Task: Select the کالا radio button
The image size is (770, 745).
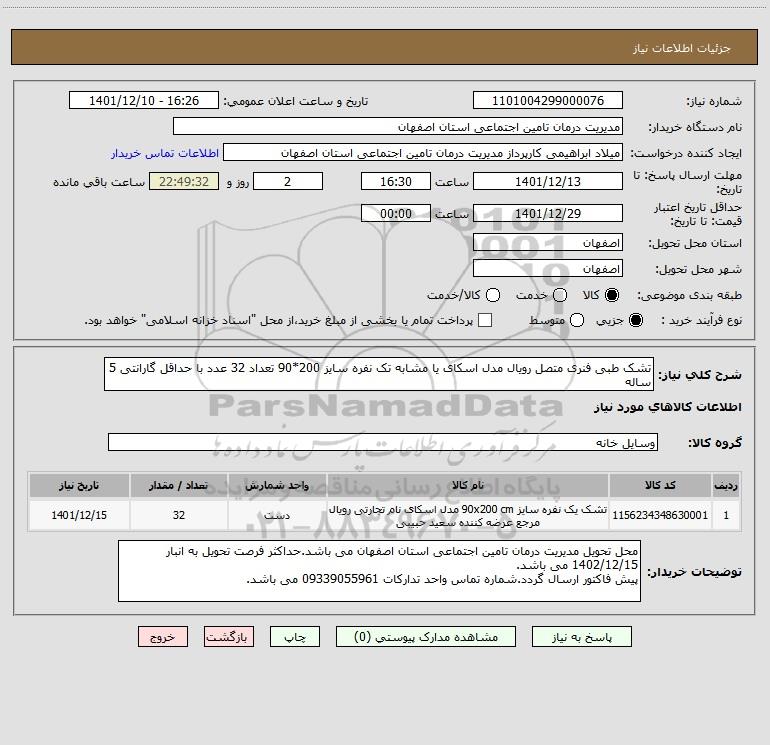Action: [612, 295]
